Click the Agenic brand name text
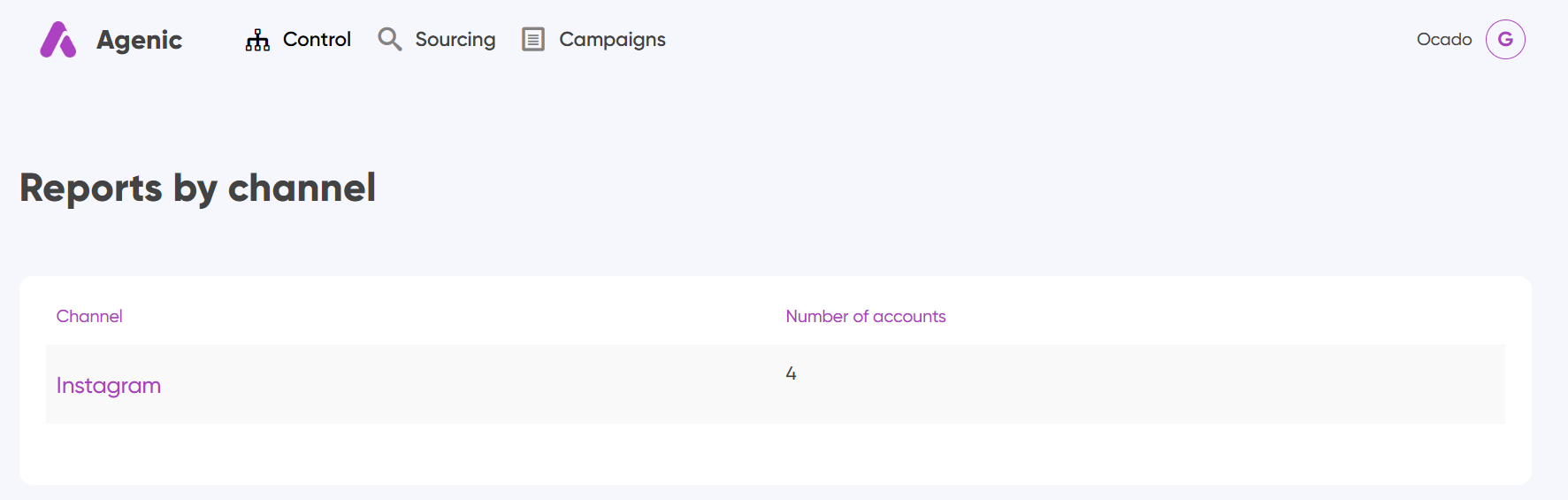Screen dimensions: 1568x500 point(139,40)
